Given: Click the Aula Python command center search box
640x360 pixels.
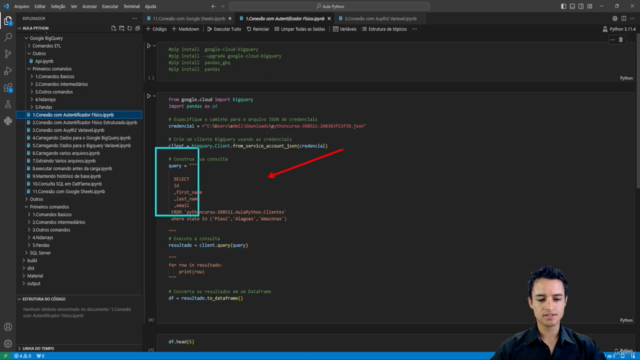Looking at the screenshot, I should 329,6.
